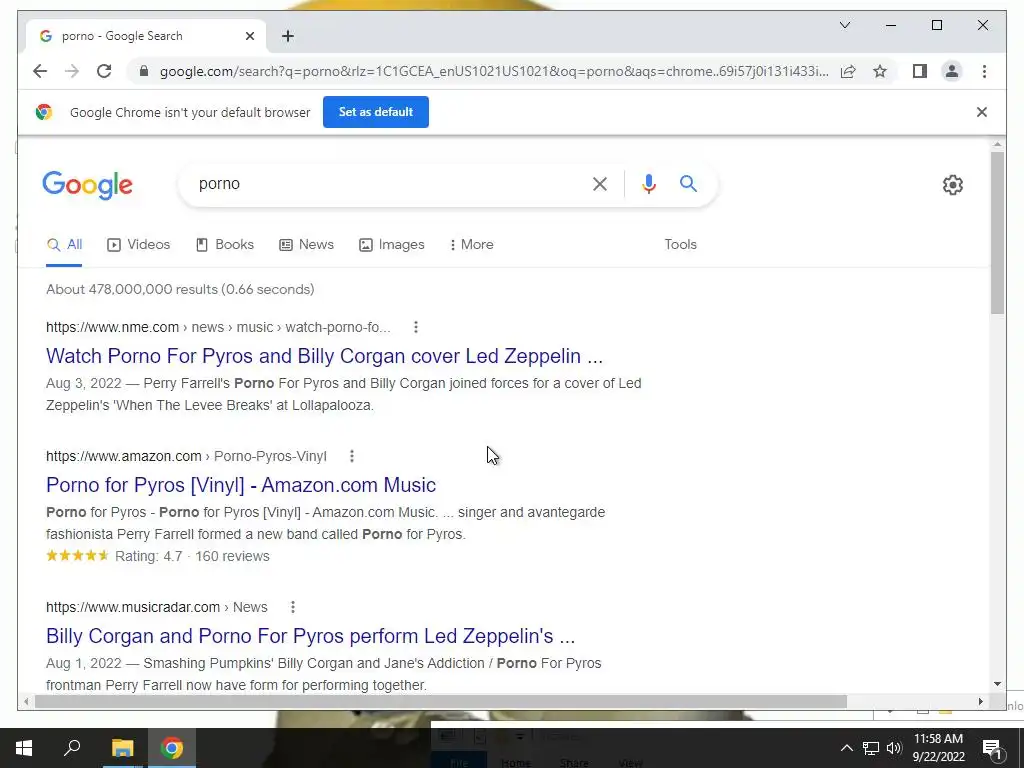
Task: Click the Rating: 4.7 · 160 reviews text
Action: [192, 556]
